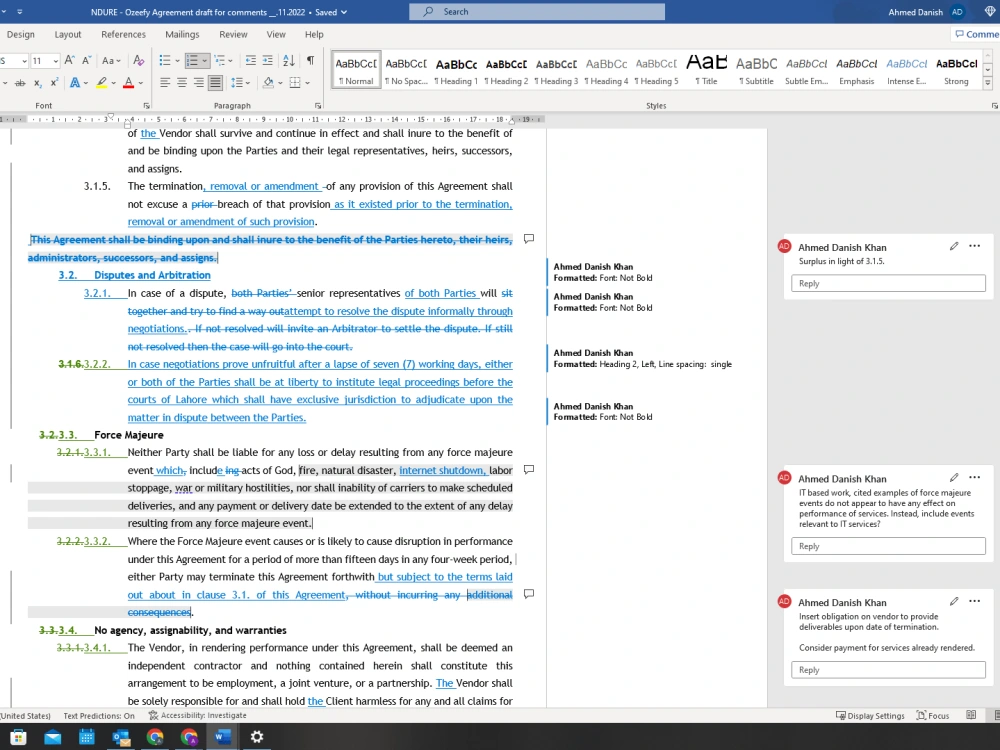Apply the Heading 1 style
This screenshot has height=750, width=1000.
(x=456, y=70)
